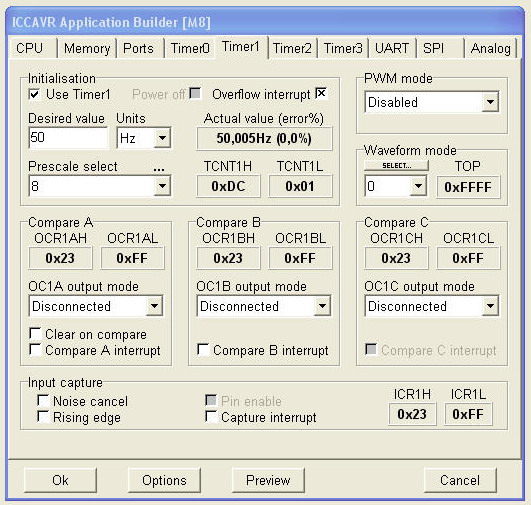The width and height of the screenshot is (531, 505).
Task: Click the TOP value 0xFFFF
Action: (x=468, y=187)
